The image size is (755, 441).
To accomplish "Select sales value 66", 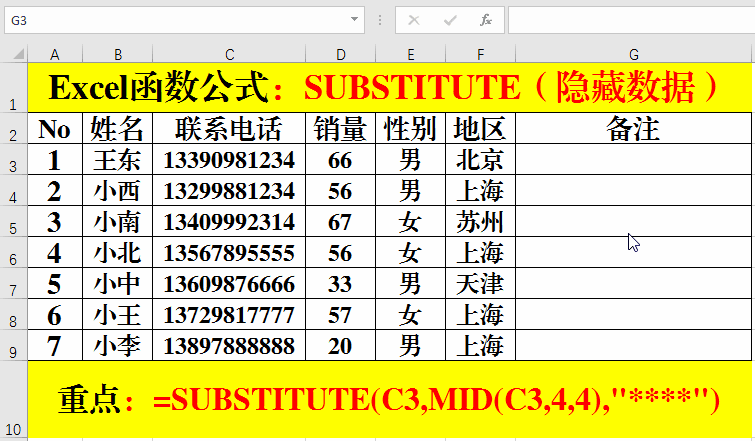I will [x=340, y=159].
